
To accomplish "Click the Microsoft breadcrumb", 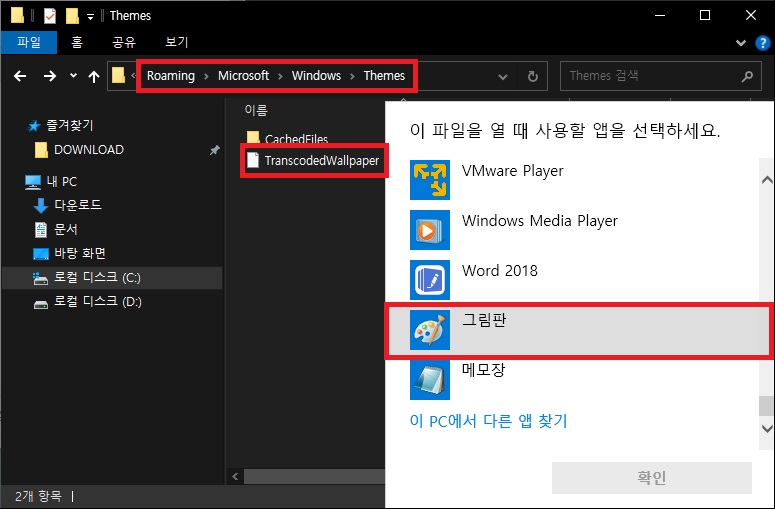I will [x=243, y=76].
